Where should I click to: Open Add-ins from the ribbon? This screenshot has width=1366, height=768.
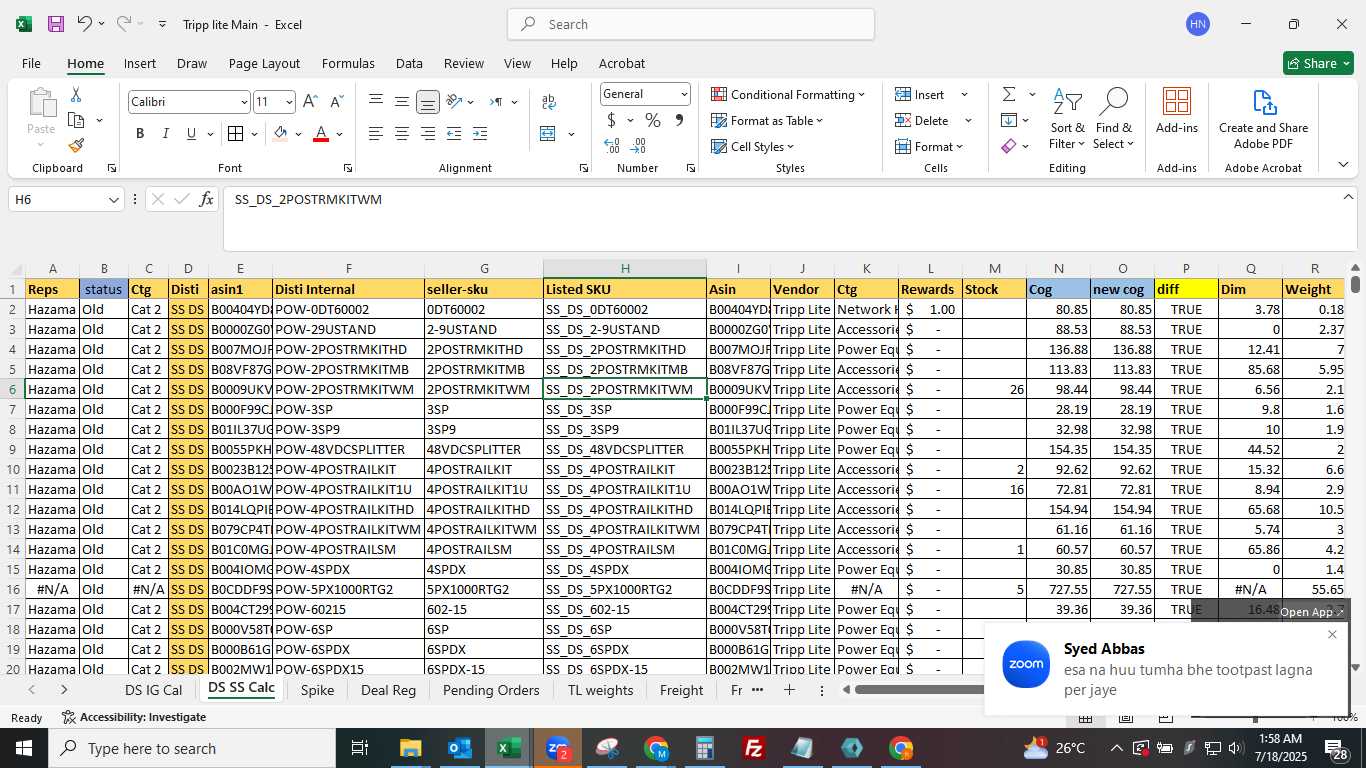[x=1177, y=110]
